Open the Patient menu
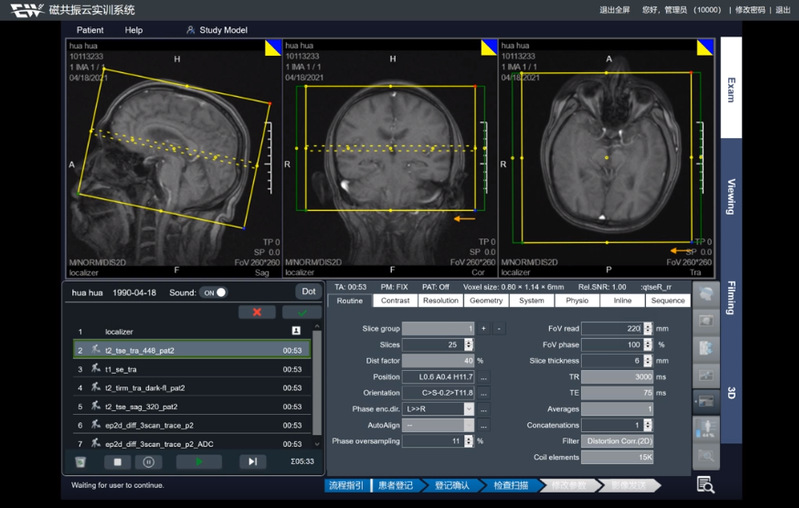Image resolution: width=799 pixels, height=508 pixels. click(x=90, y=30)
